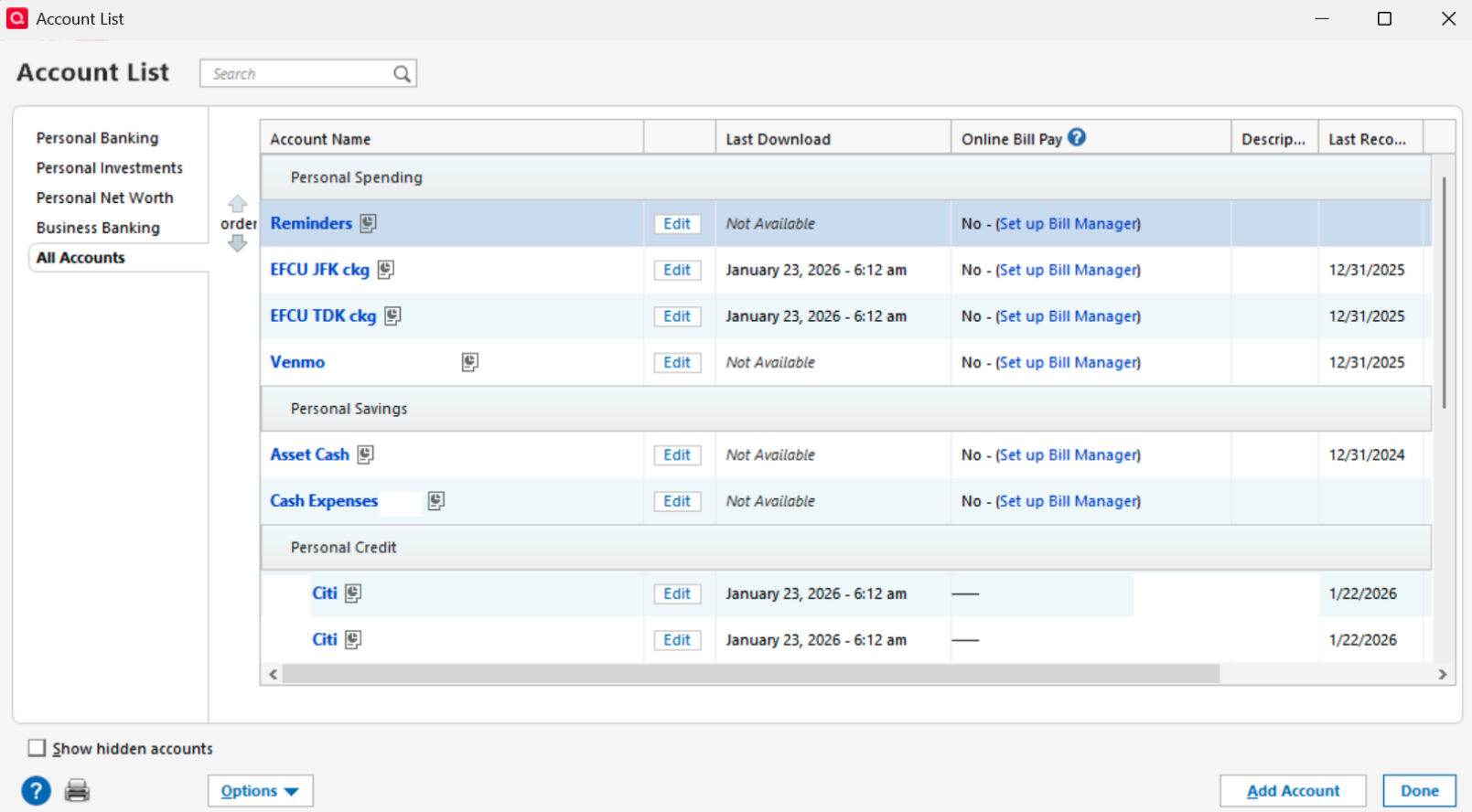Click Set up Bill Manager for EFCU TDK ckg
This screenshot has height=812, width=1472.
[x=1068, y=316]
